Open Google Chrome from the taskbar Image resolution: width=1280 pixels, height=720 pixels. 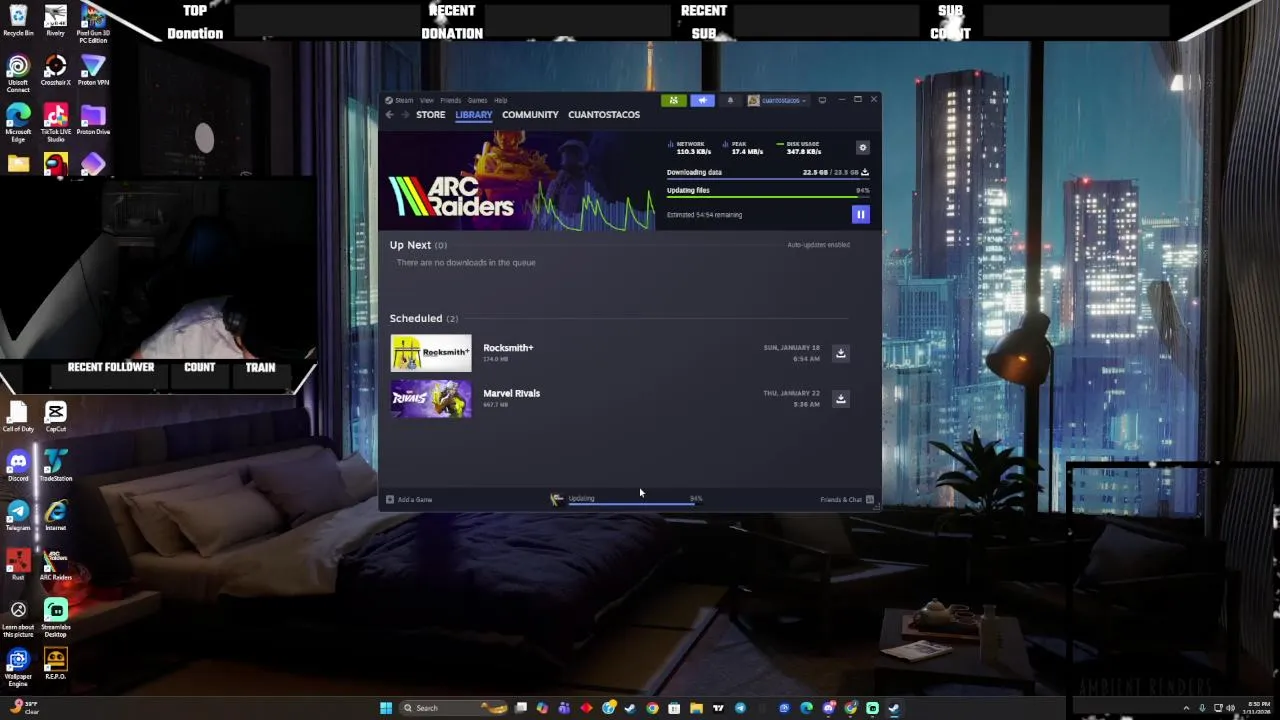pos(652,708)
